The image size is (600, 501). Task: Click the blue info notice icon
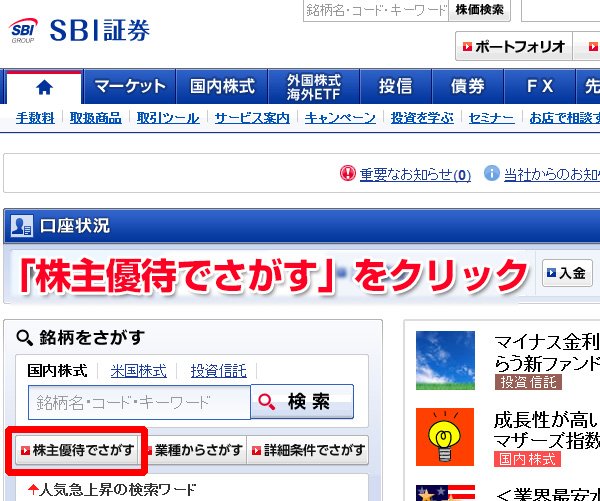492,173
